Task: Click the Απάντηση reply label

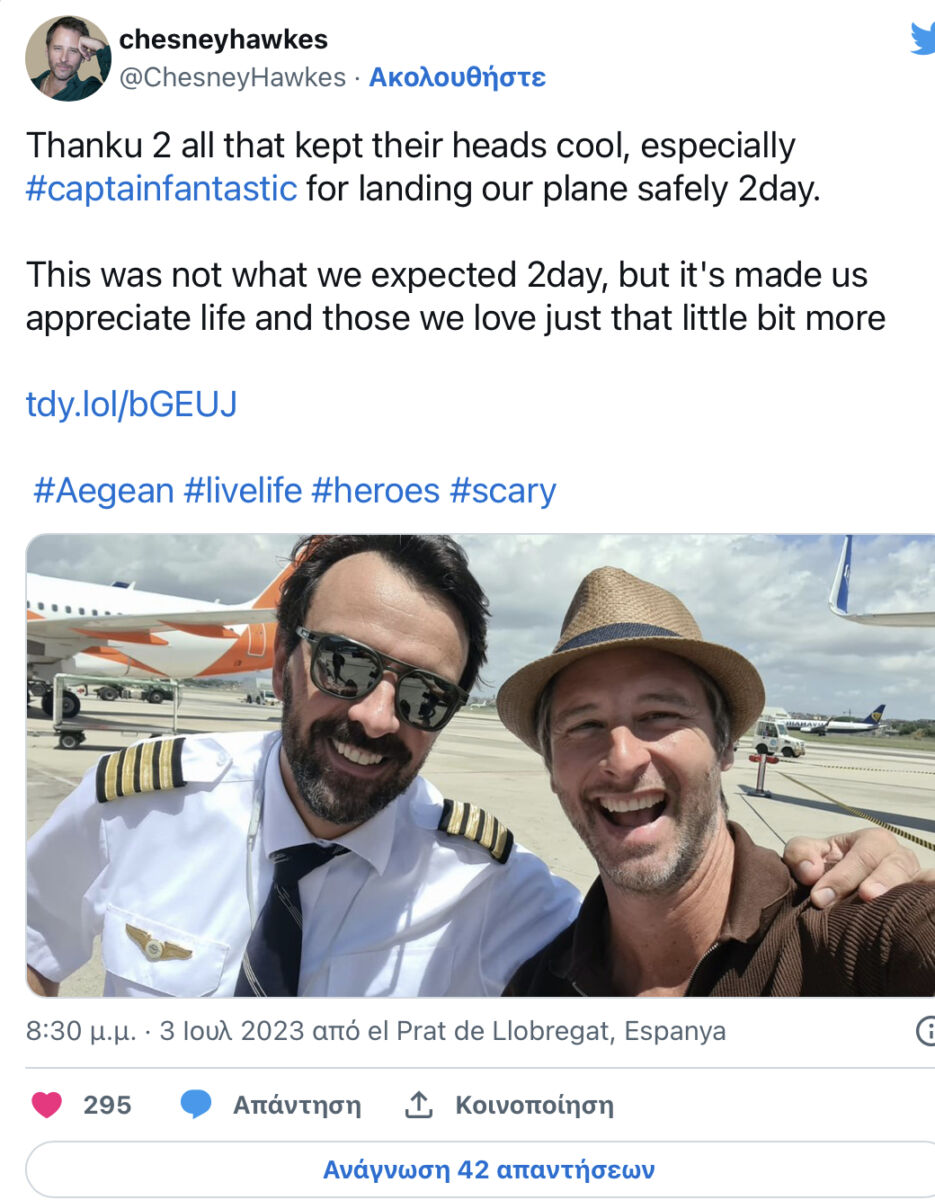Action: pyautogui.click(x=296, y=1105)
